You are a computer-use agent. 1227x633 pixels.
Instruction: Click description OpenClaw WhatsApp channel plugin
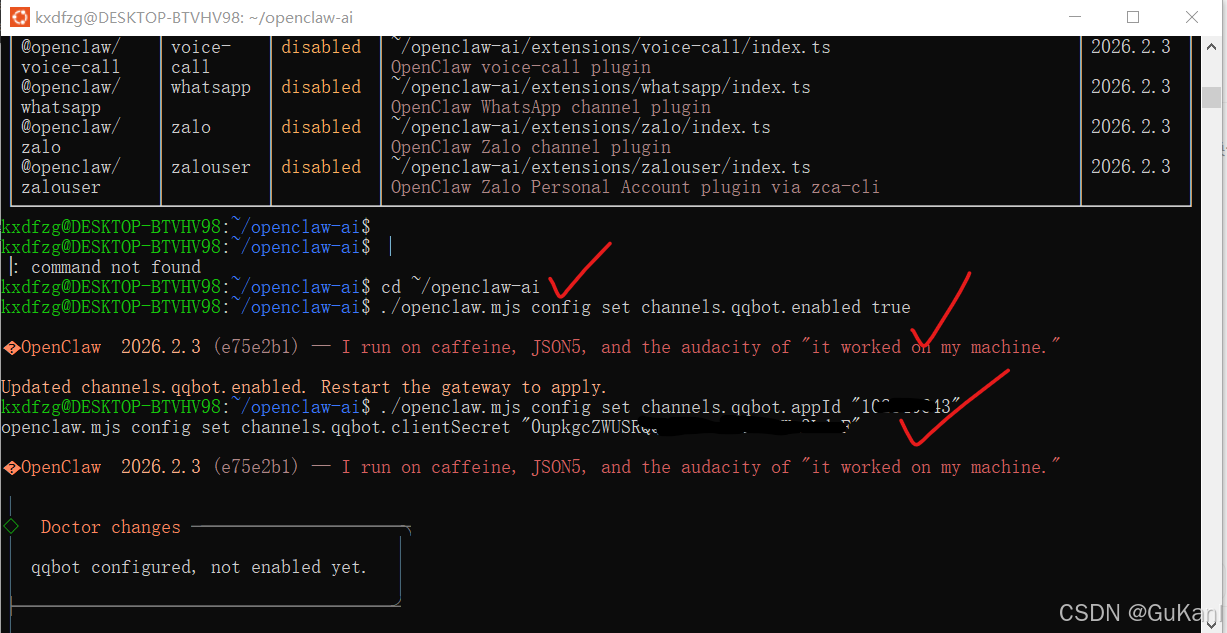[551, 107]
